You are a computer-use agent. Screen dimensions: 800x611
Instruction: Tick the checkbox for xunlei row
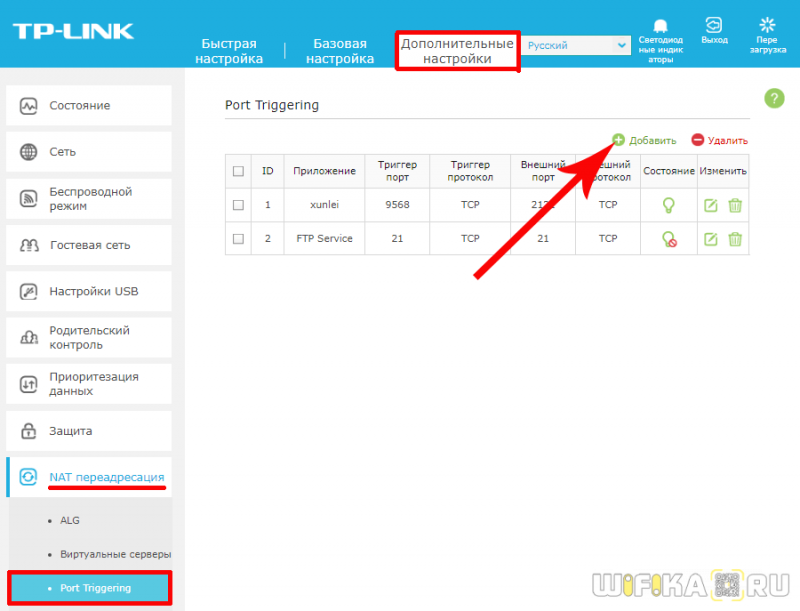[238, 205]
